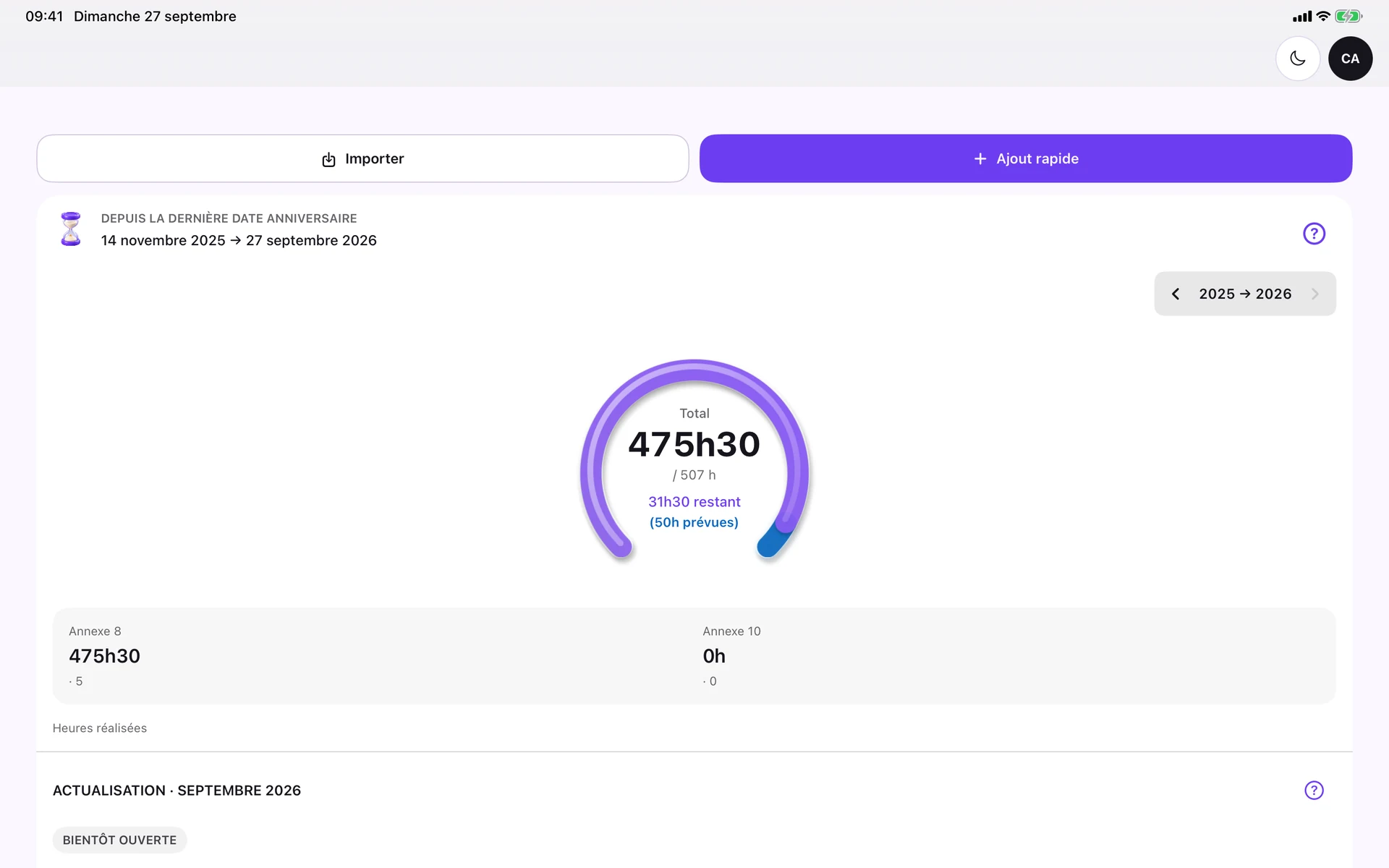Click the 31h30 restant text
Viewport: 1389px width, 868px height.
click(694, 502)
